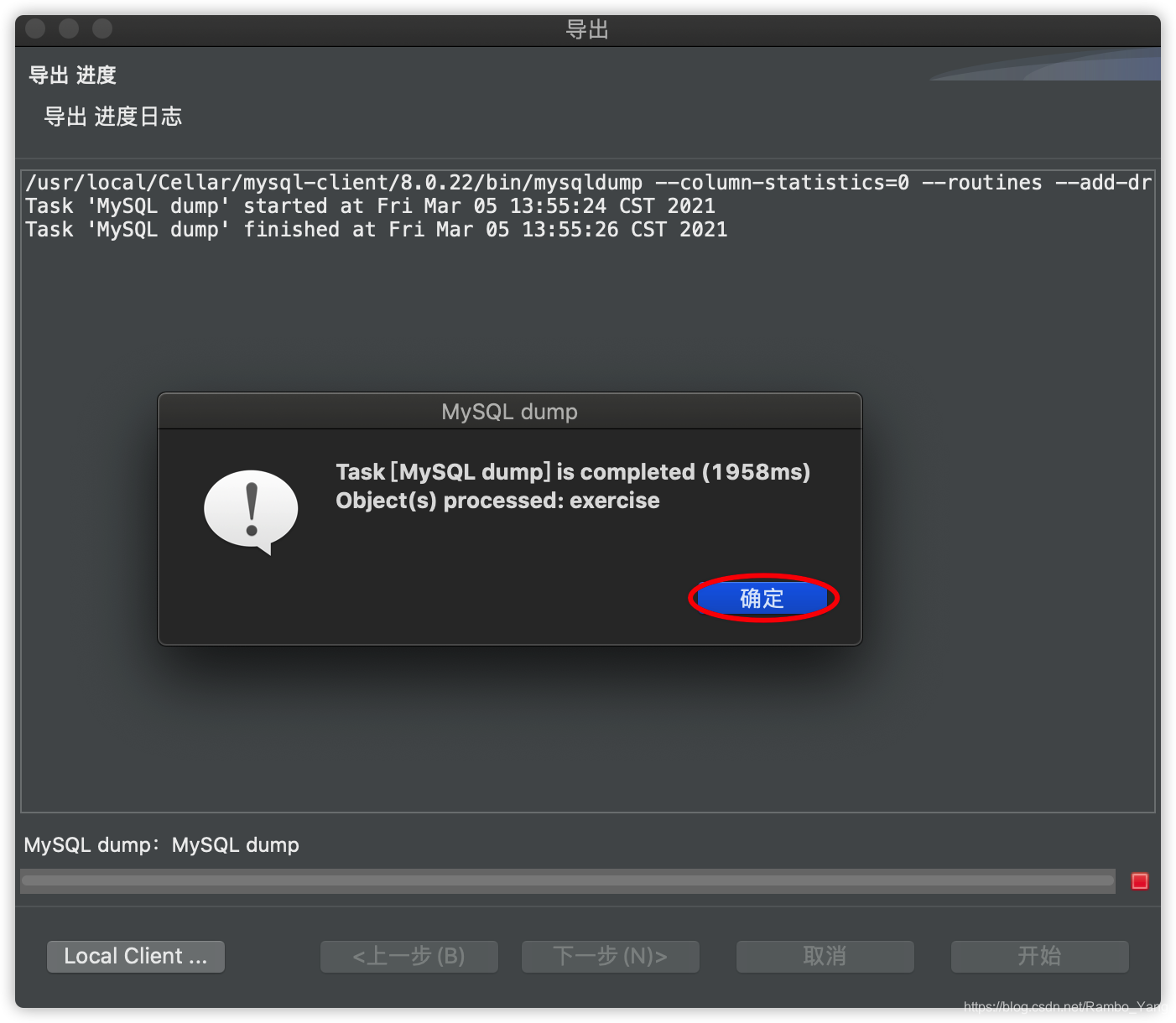Viewport: 1176px width, 1023px height.
Task: Click the 下一步 (N) next button
Action: 610,956
